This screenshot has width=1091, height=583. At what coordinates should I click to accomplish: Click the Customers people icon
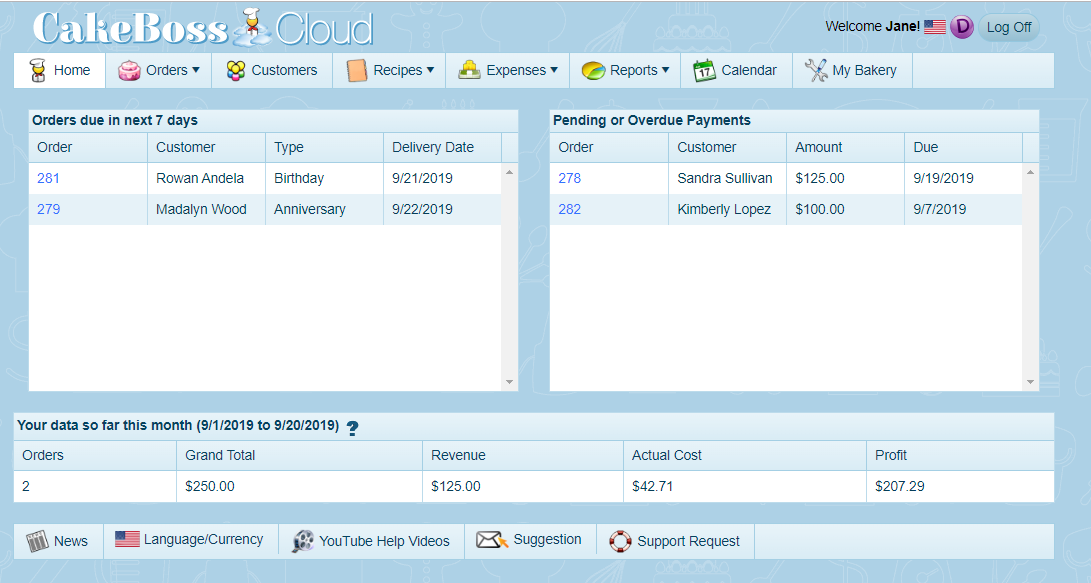point(236,70)
